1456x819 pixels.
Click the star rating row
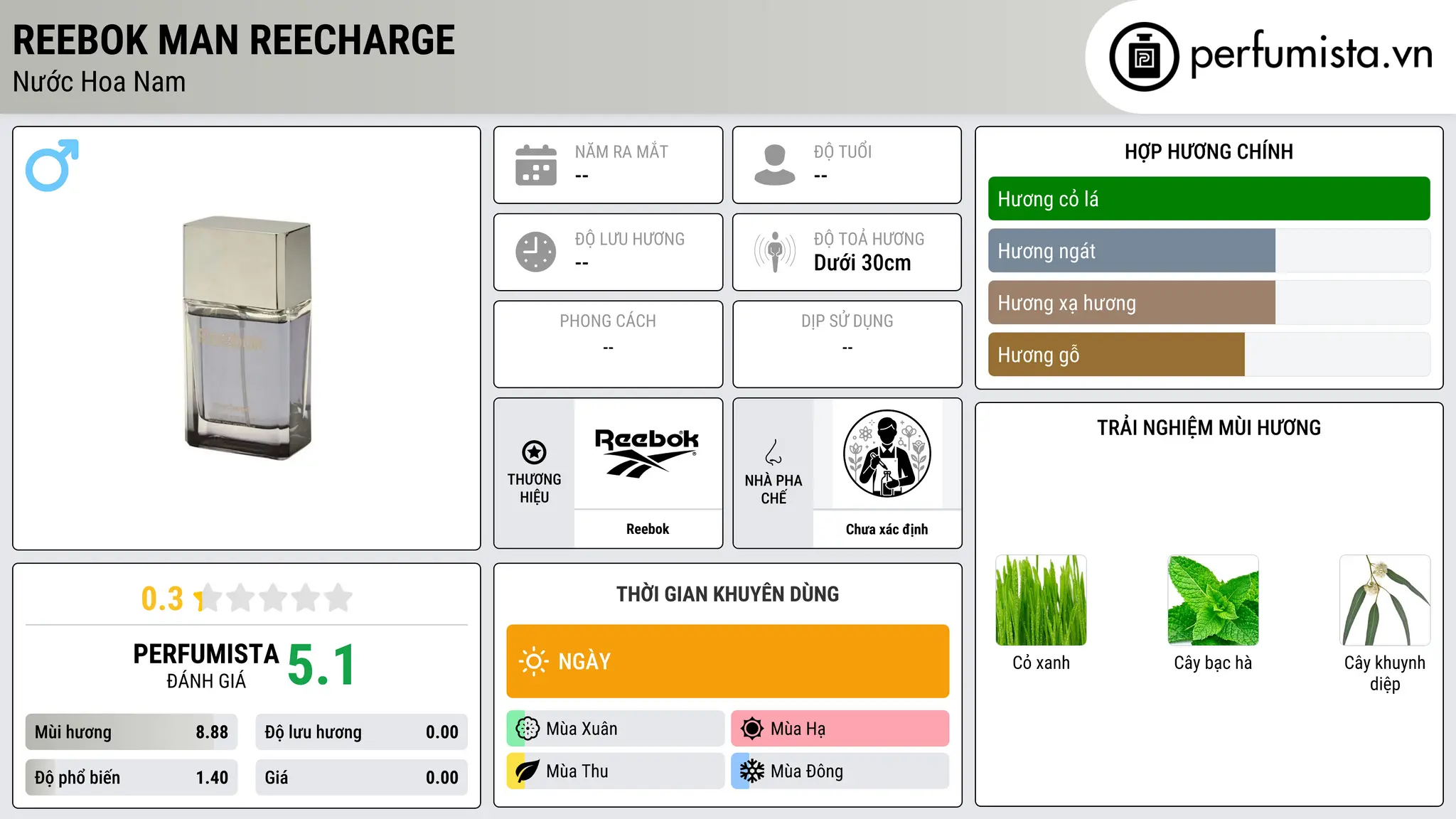(x=273, y=598)
